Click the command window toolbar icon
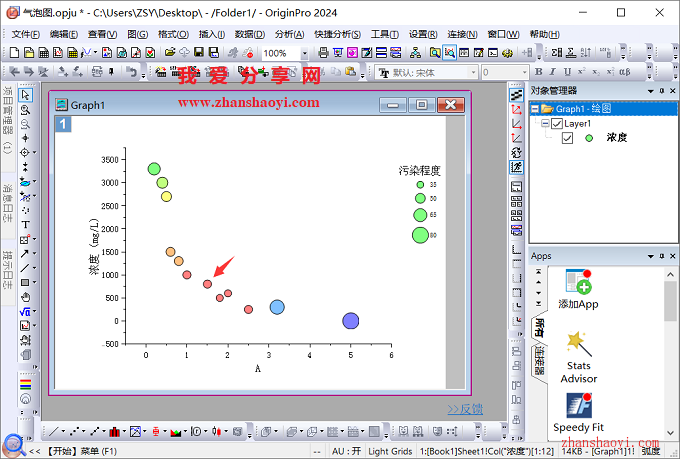The height and width of the screenshot is (459, 680). (x=493, y=53)
